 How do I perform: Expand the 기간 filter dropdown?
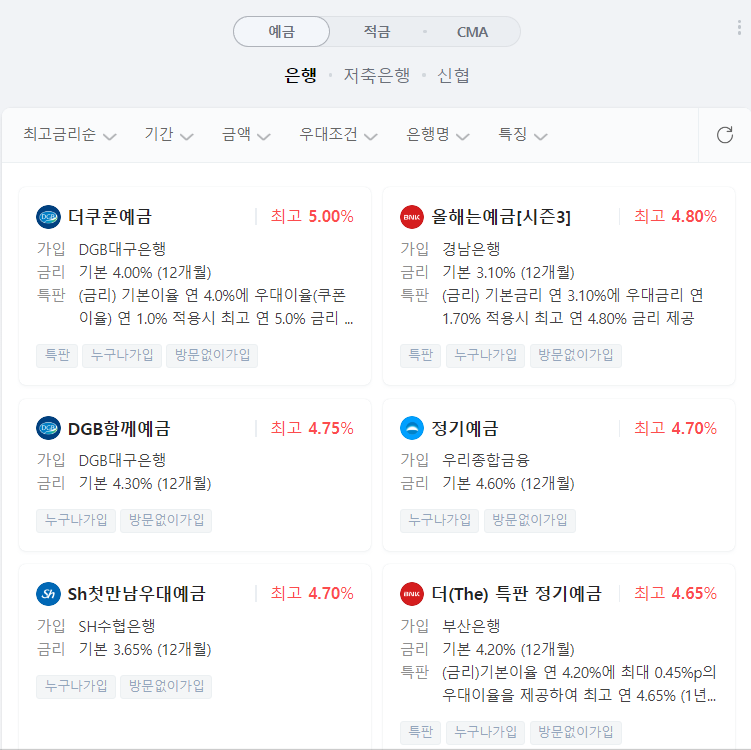(169, 135)
